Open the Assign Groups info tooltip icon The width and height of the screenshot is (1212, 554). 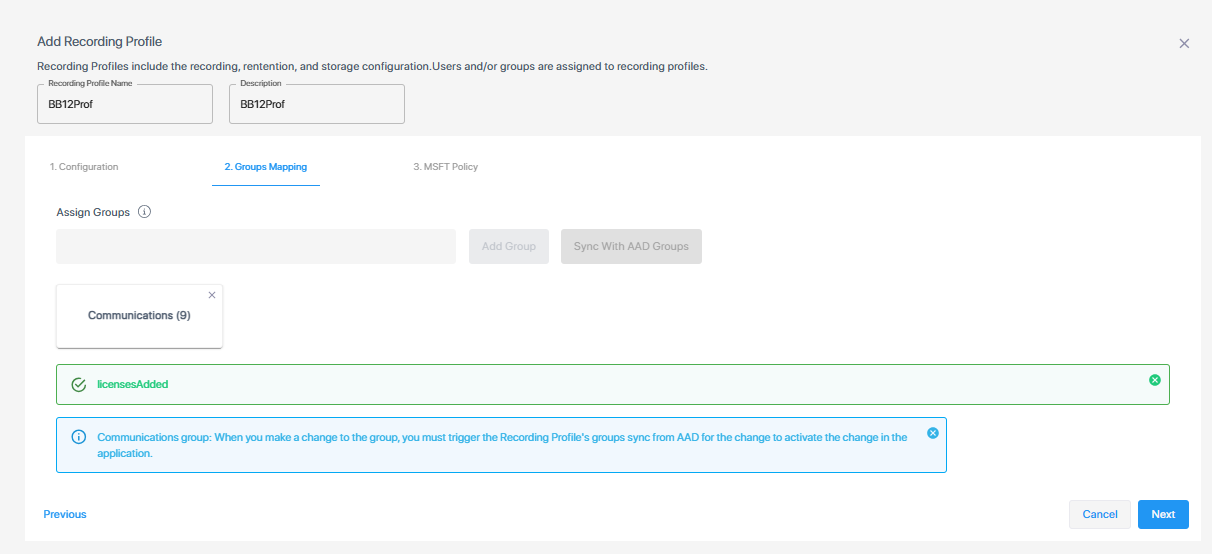tap(144, 212)
